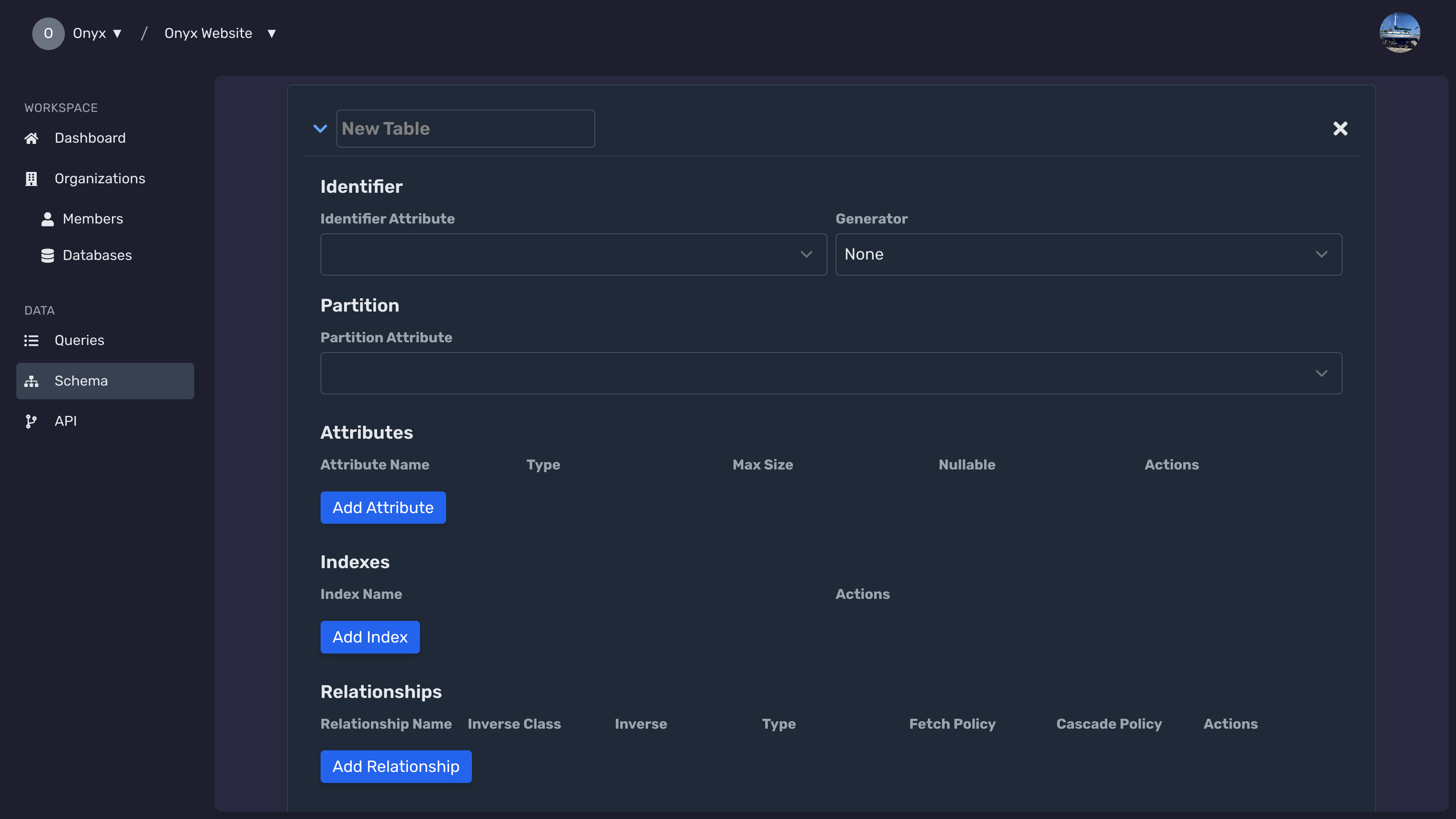The height and width of the screenshot is (819, 1456).
Task: Click Add Index button
Action: tap(370, 637)
